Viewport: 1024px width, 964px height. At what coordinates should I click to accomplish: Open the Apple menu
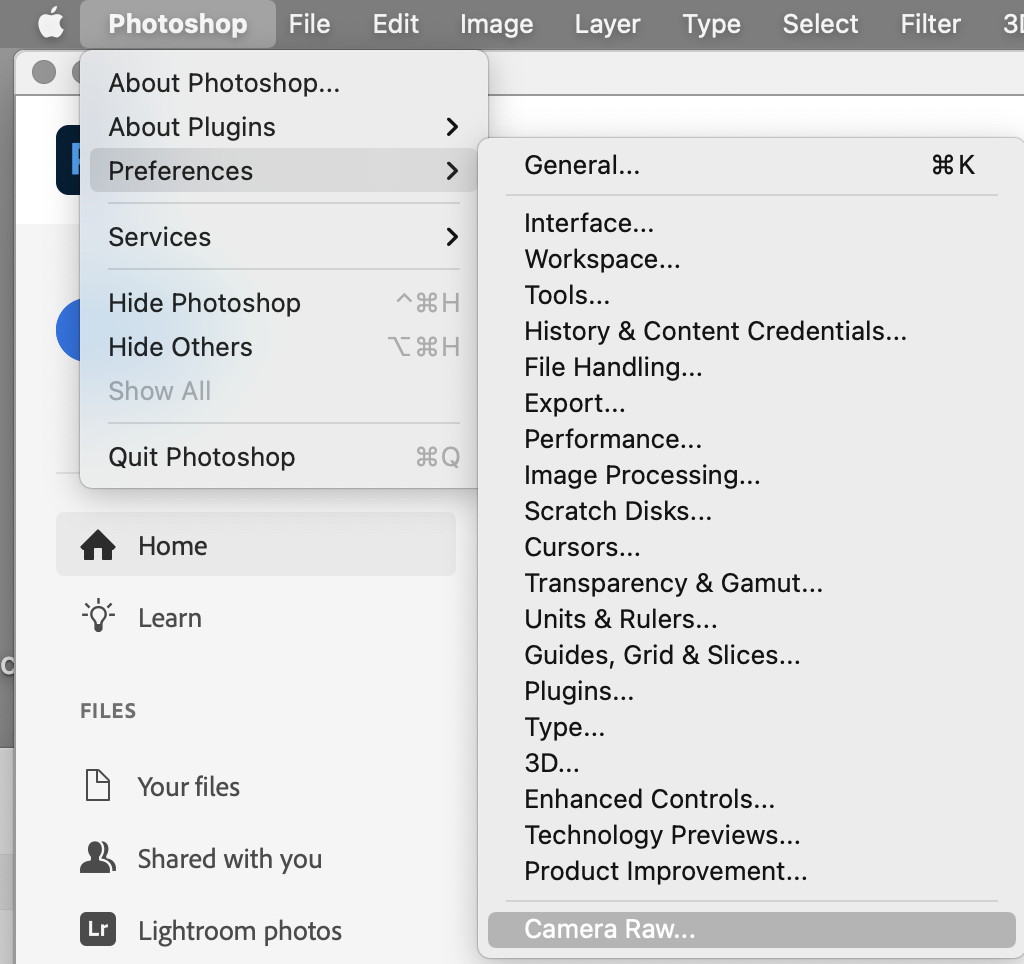(51, 22)
